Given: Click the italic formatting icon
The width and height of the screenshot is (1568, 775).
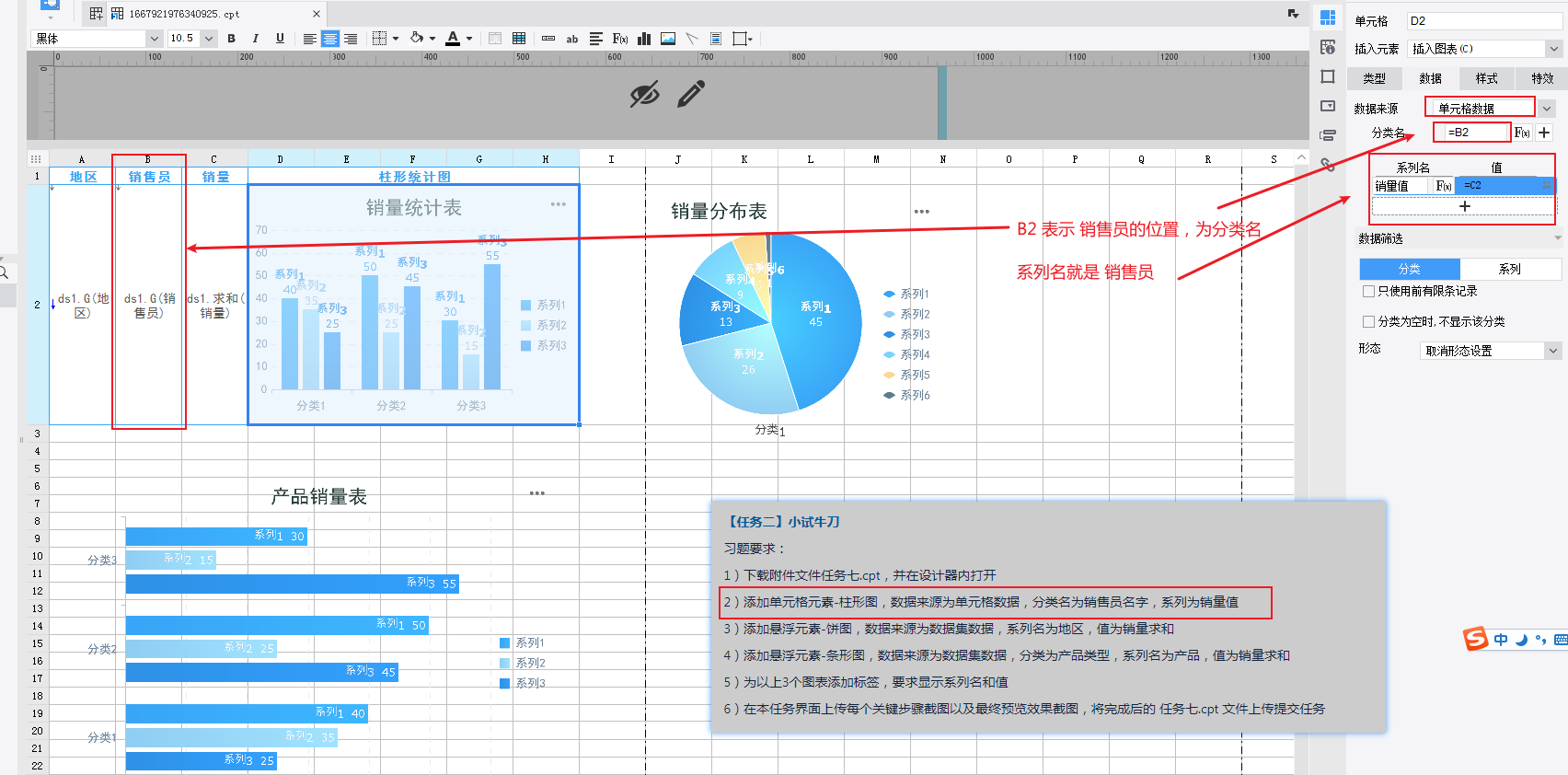Looking at the screenshot, I should [x=255, y=39].
